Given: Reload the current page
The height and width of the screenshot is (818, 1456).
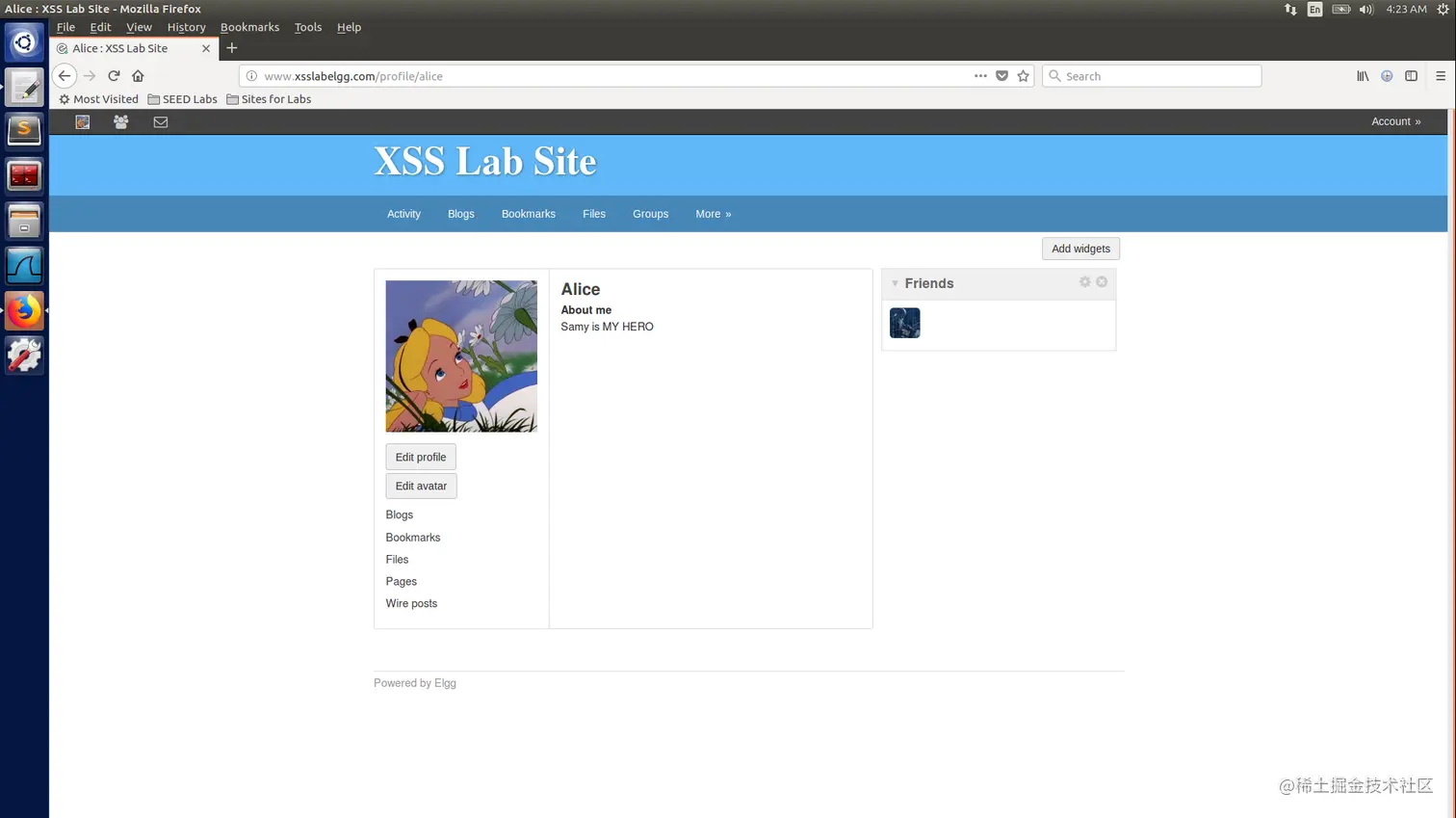Looking at the screenshot, I should click(114, 76).
